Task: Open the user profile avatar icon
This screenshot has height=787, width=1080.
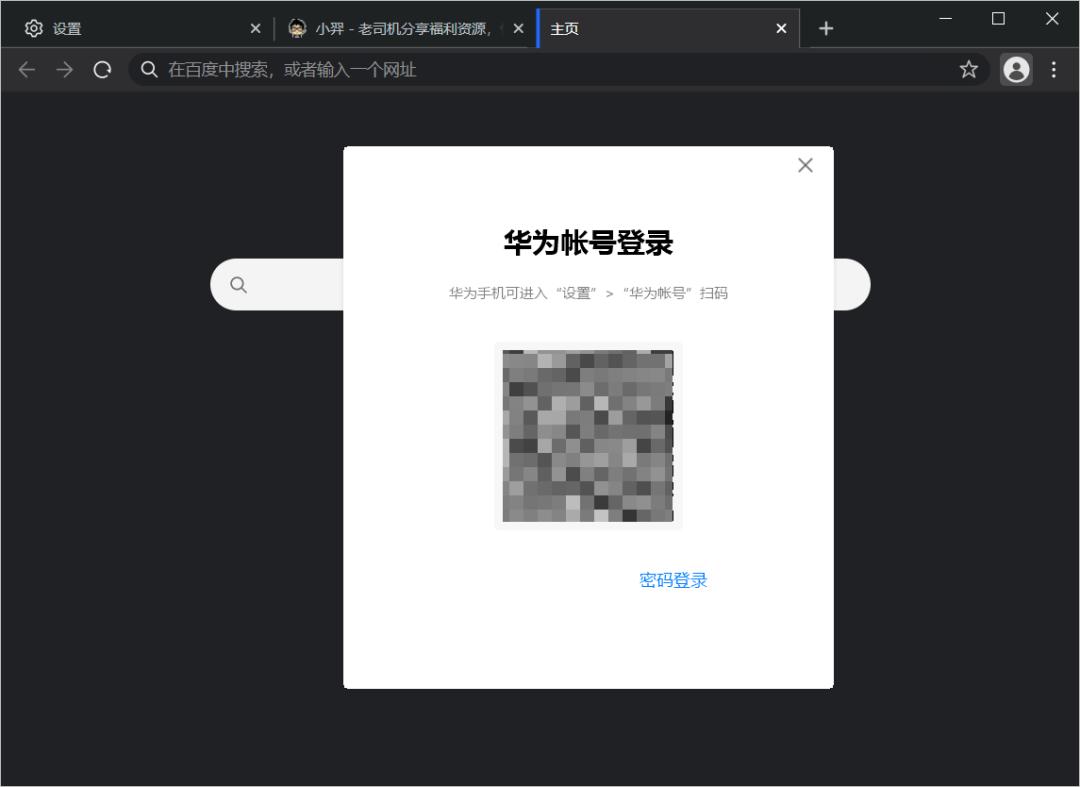Action: (1016, 69)
